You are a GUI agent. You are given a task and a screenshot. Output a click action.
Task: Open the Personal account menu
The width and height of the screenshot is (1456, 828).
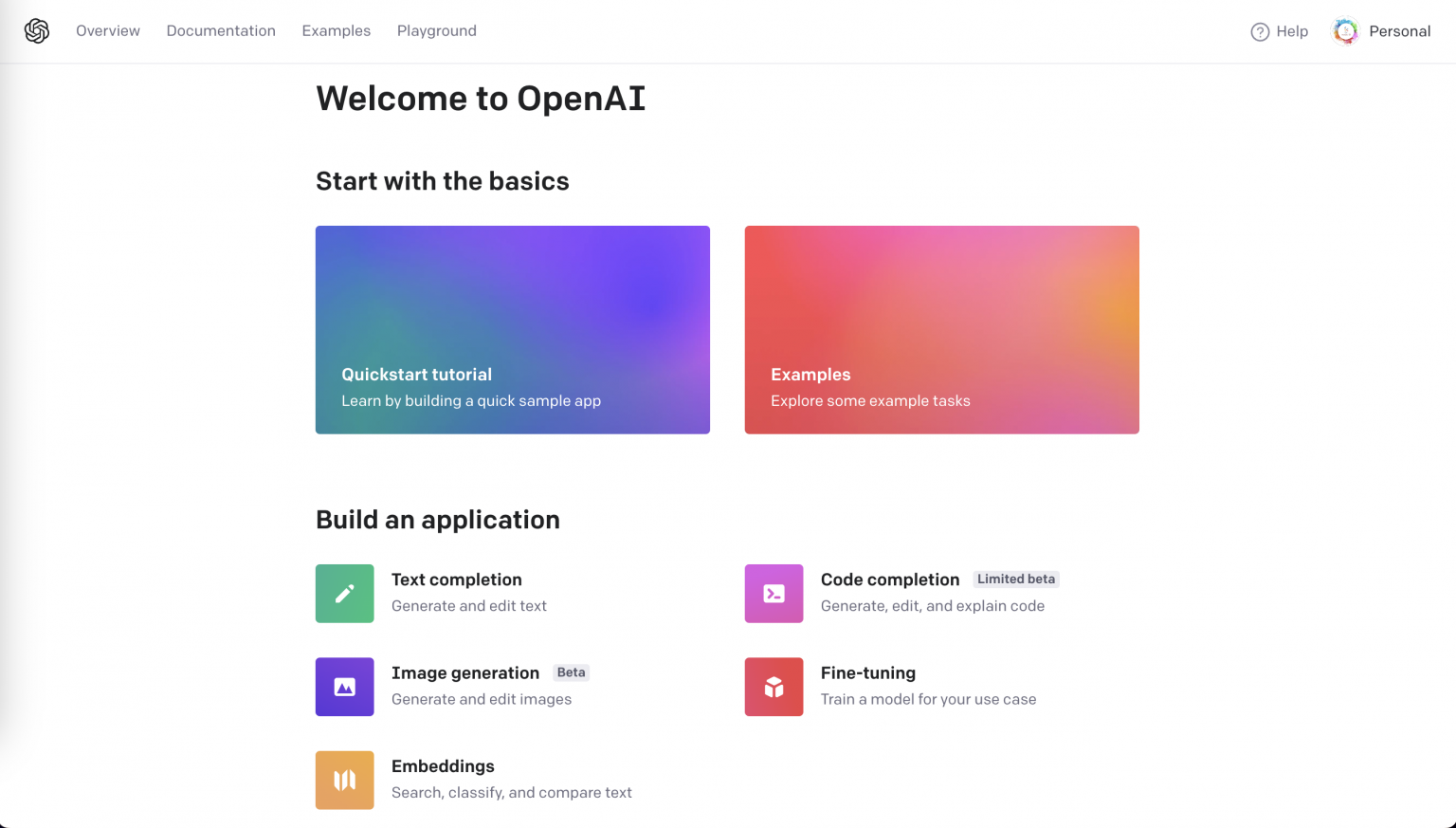[1399, 31]
